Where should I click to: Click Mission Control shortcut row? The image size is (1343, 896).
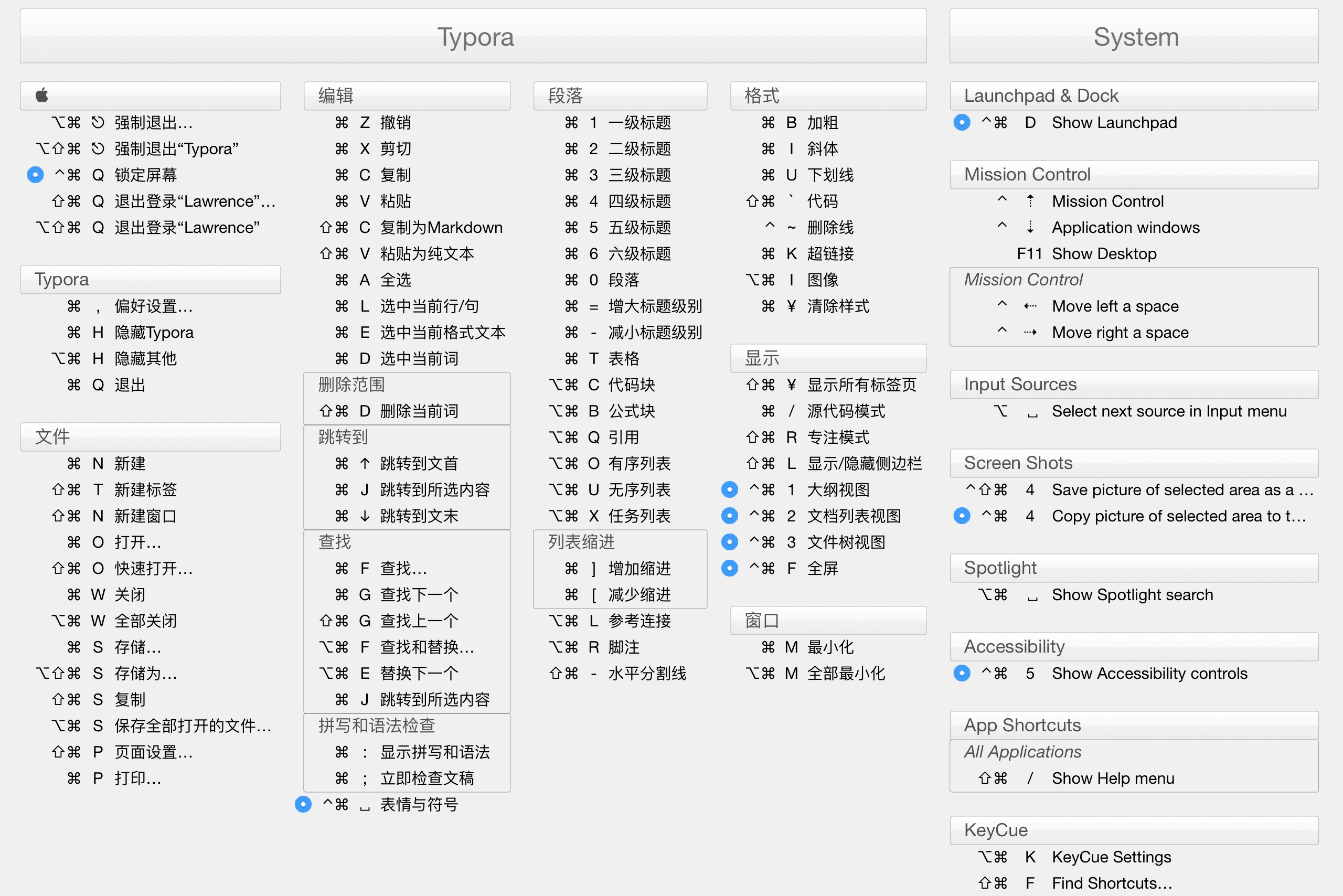(1080, 201)
